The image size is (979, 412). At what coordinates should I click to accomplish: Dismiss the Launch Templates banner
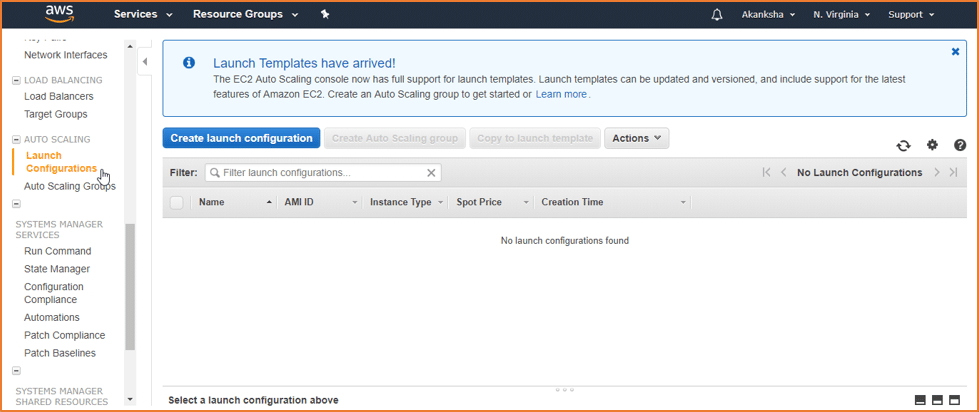(x=955, y=52)
